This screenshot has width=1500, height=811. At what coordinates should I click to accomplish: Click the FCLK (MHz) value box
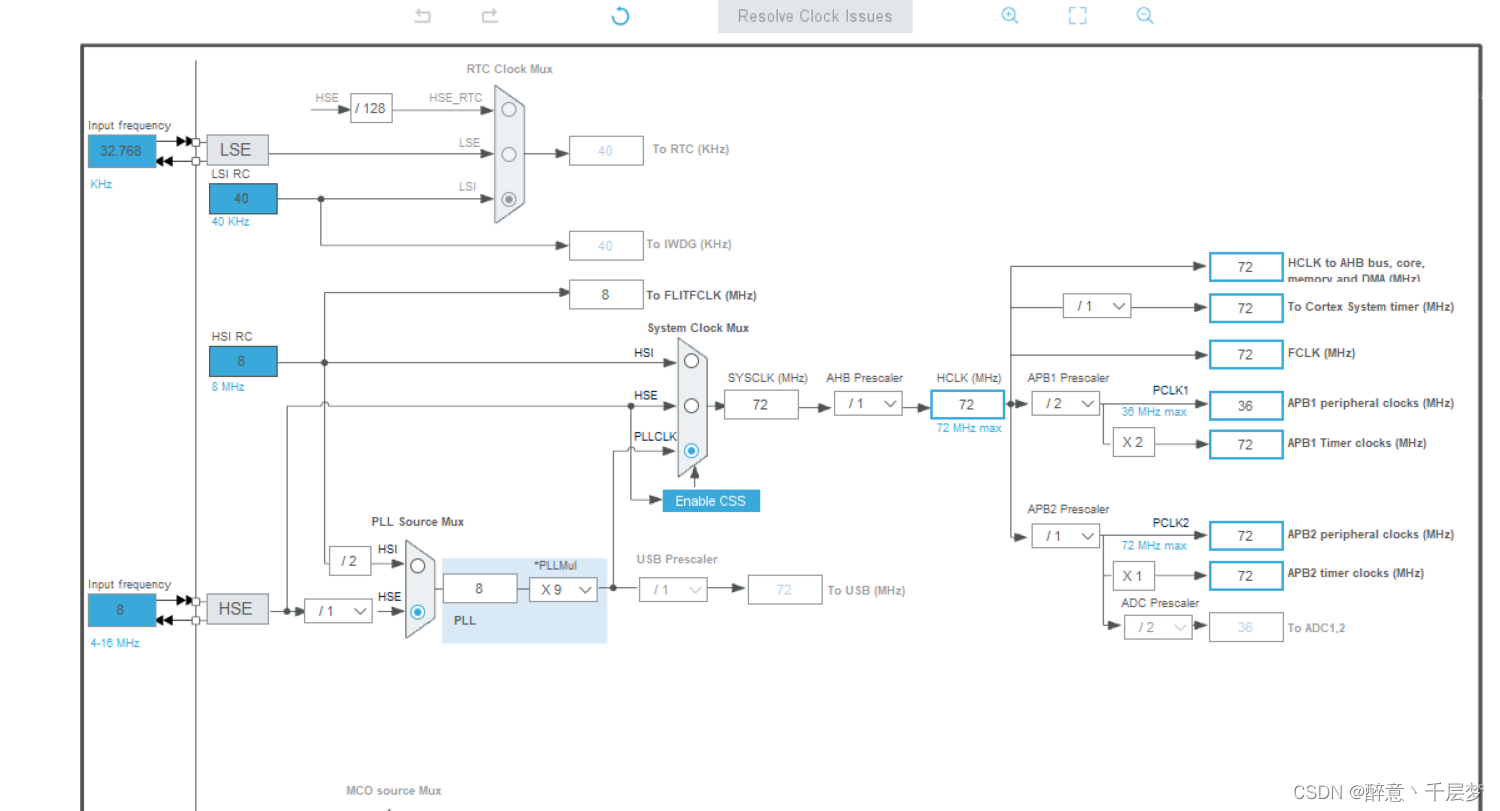(x=1246, y=354)
